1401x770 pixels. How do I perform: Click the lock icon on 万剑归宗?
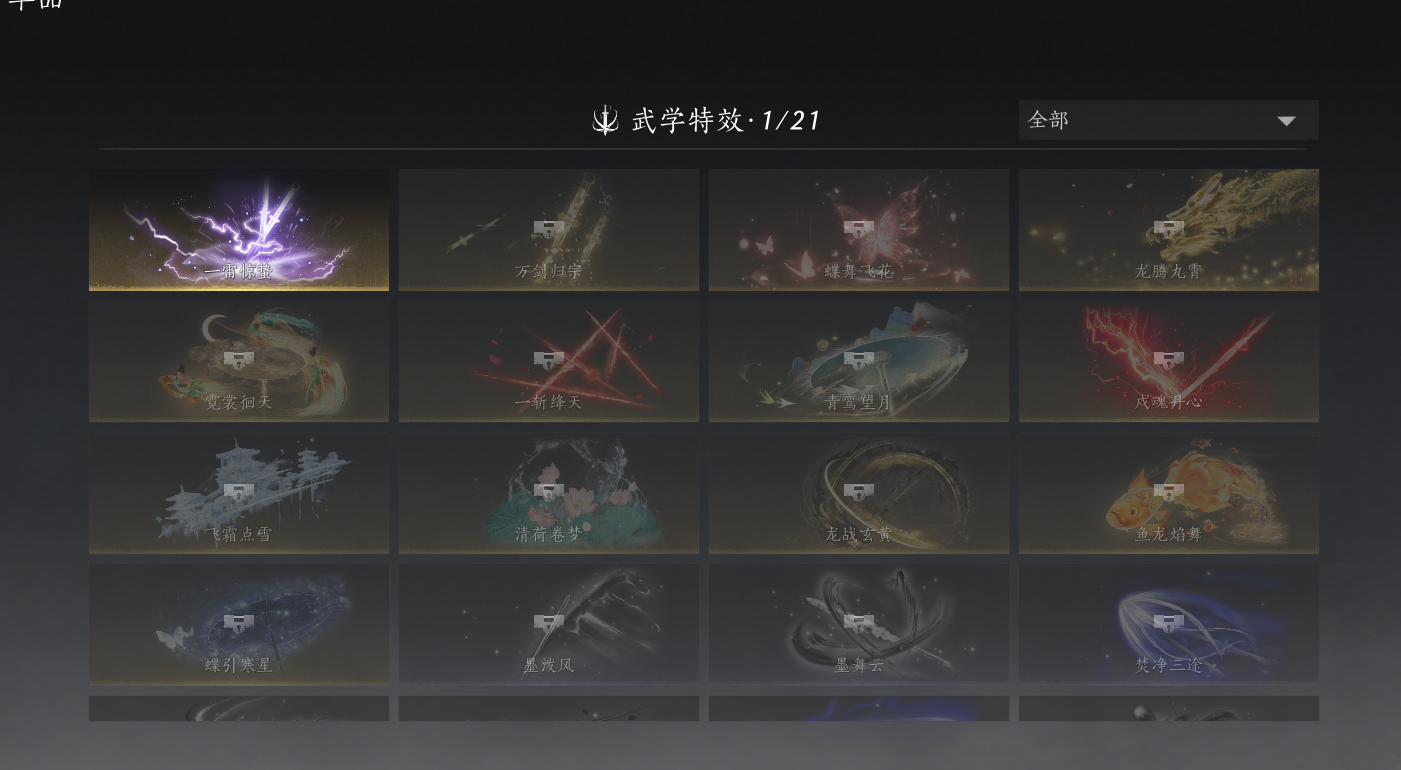click(x=548, y=229)
